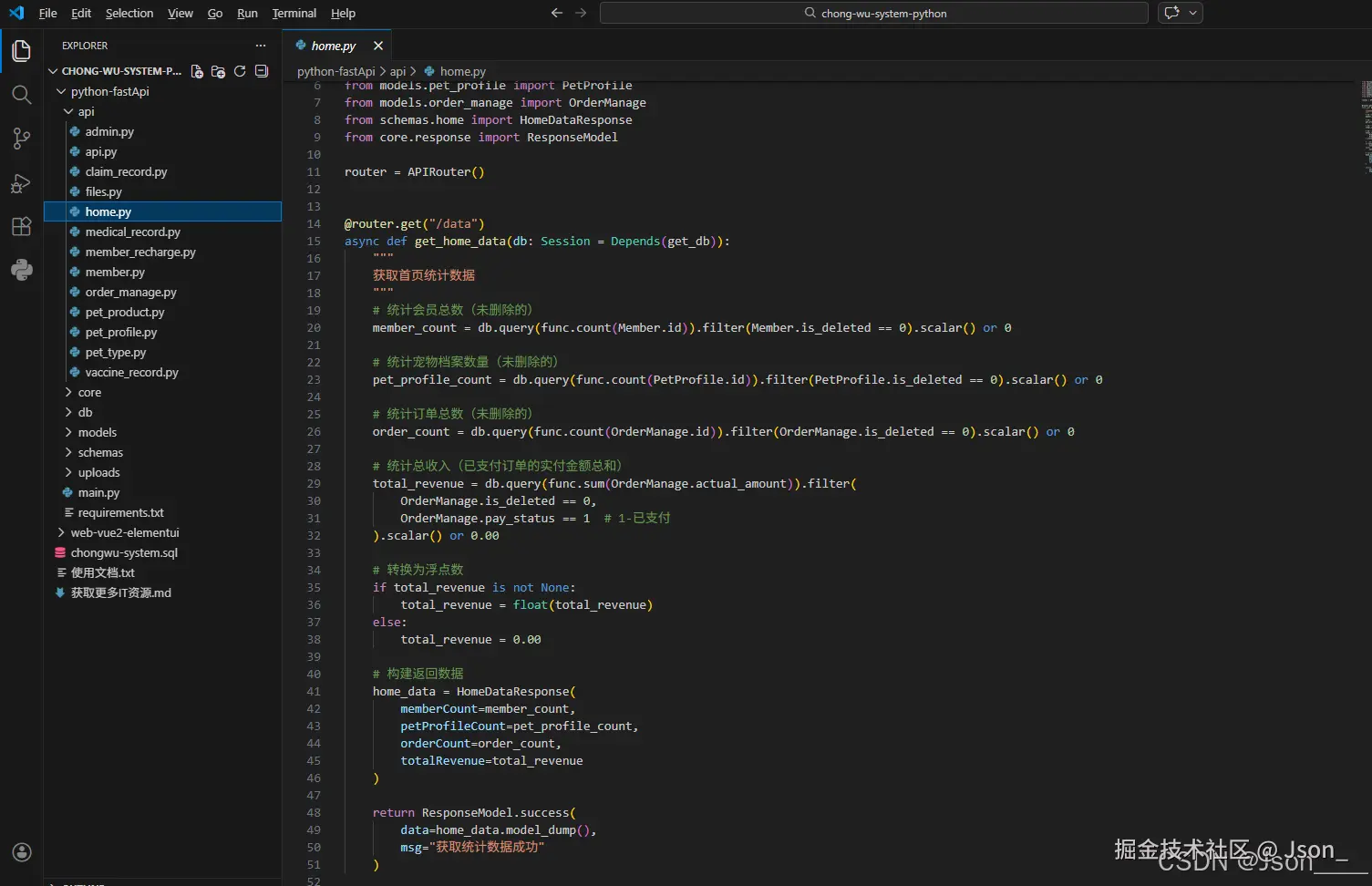The image size is (1372, 886).
Task: Open the Terminal menu
Action: [294, 14]
